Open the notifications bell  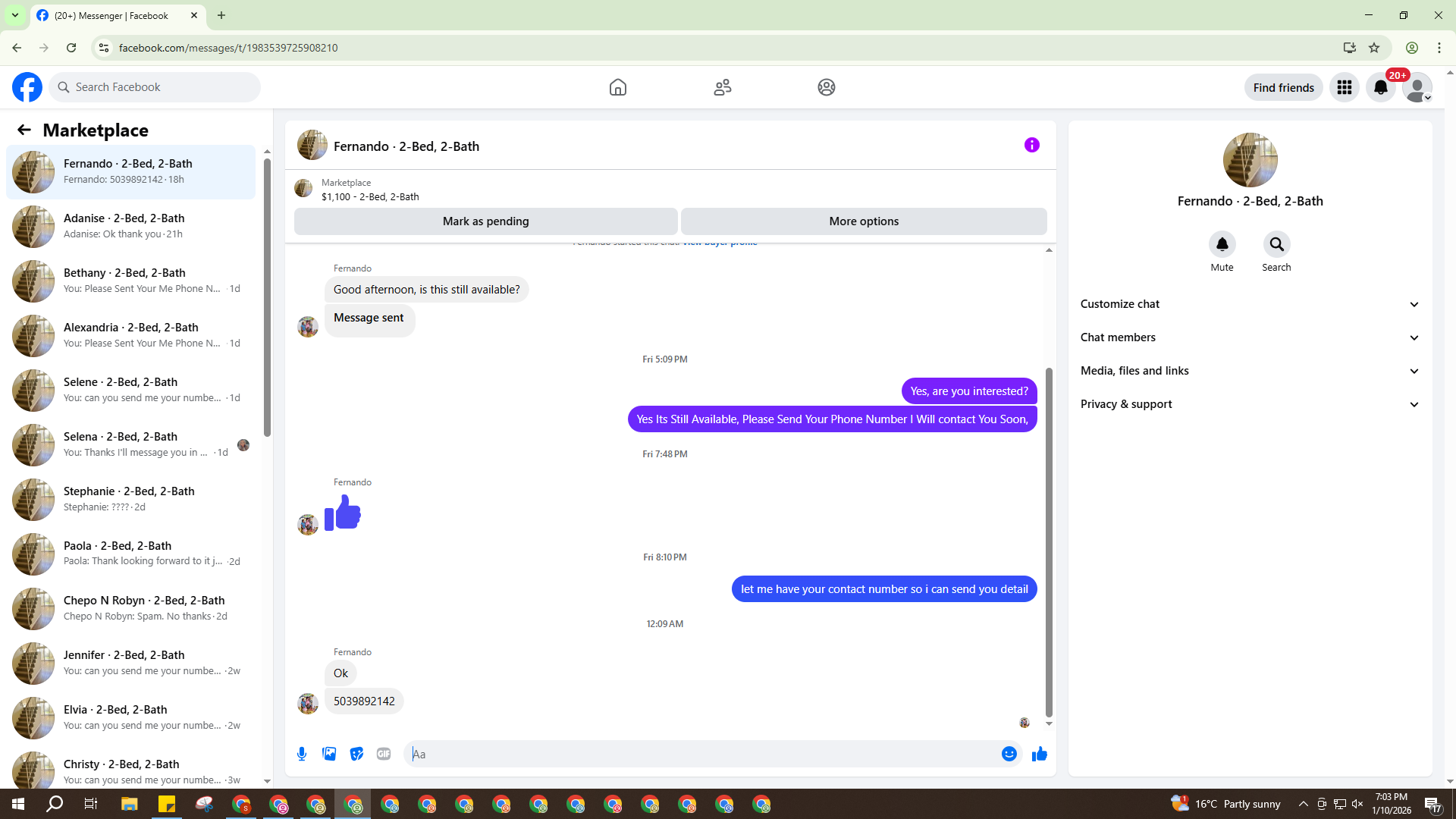pos(1380,87)
